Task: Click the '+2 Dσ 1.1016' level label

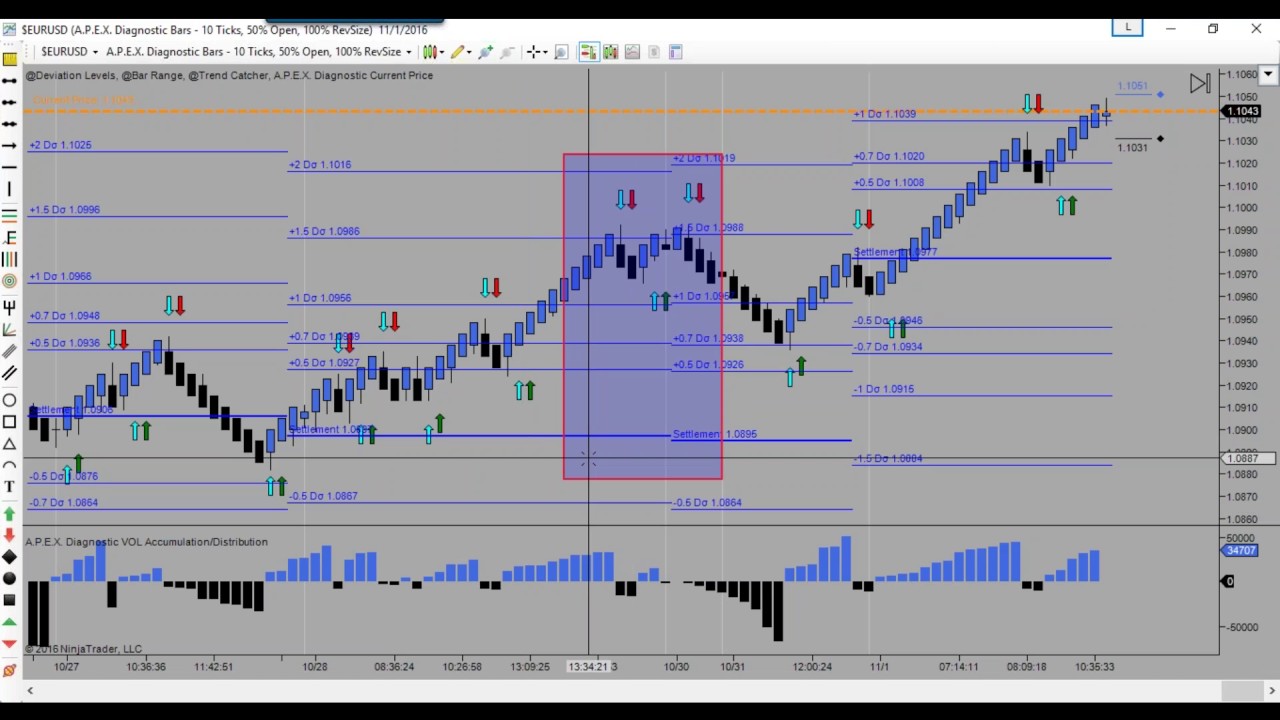Action: (320, 165)
